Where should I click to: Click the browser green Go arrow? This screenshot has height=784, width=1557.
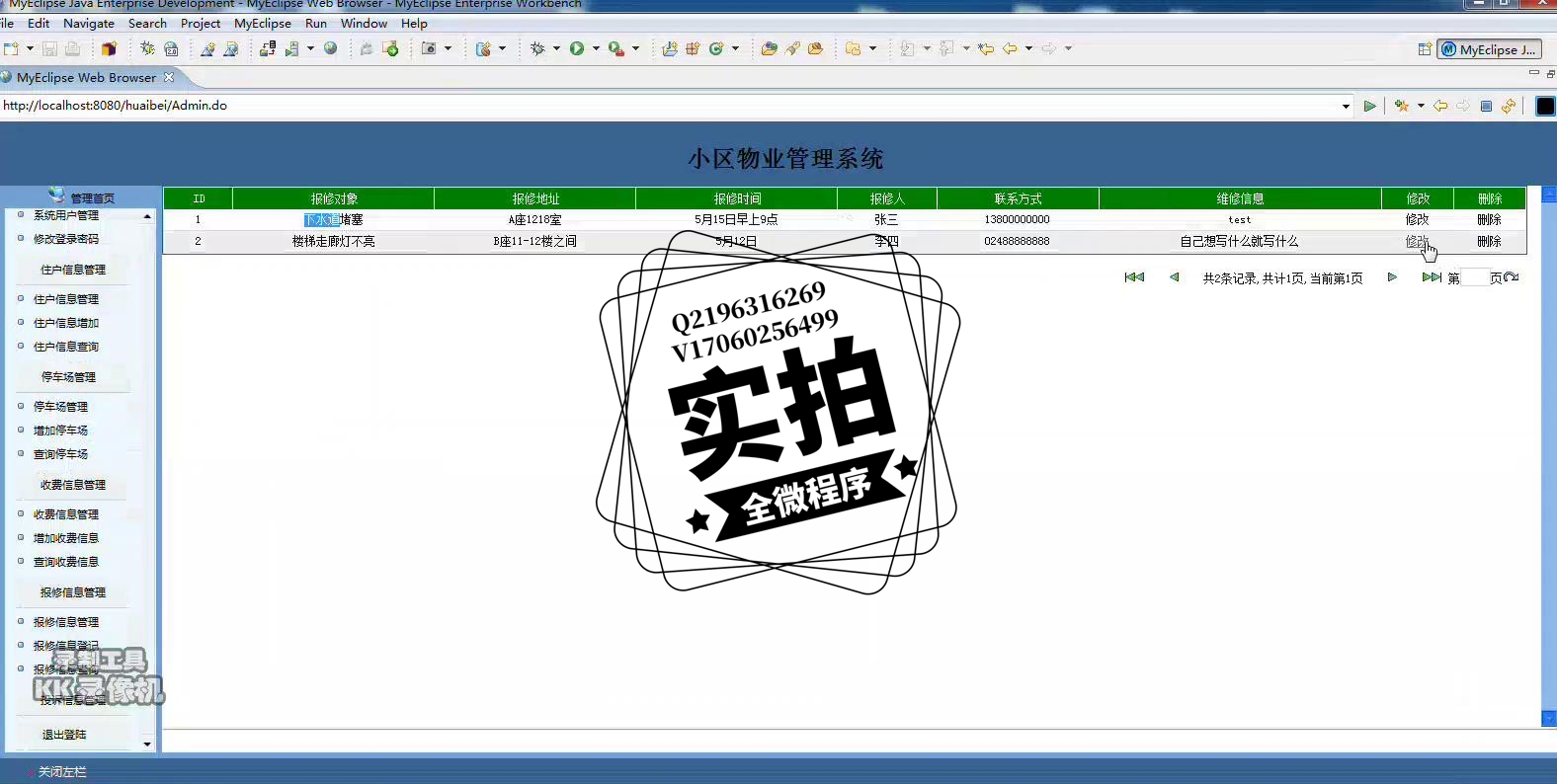point(1369,106)
